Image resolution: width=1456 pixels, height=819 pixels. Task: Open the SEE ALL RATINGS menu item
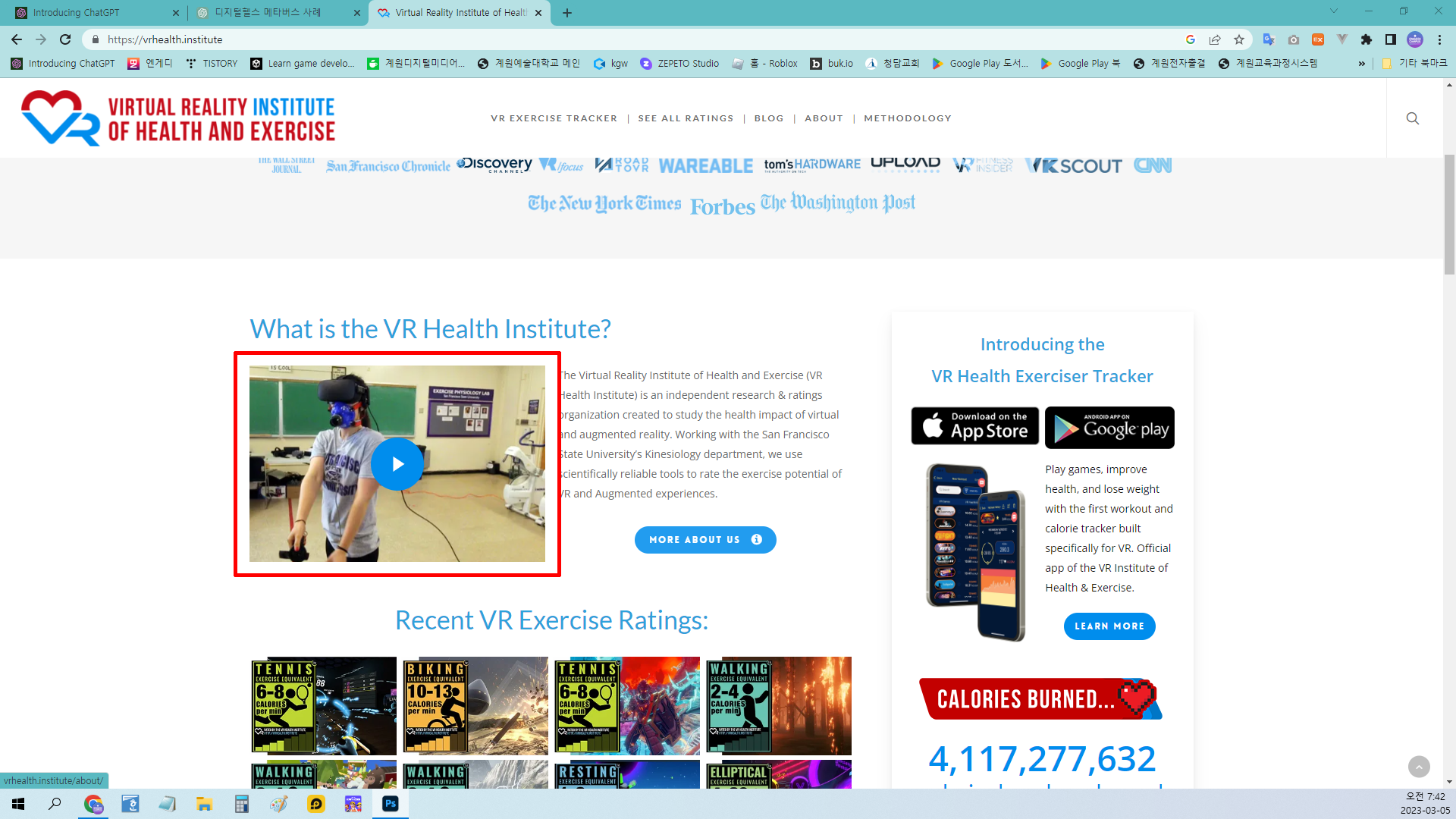point(686,118)
